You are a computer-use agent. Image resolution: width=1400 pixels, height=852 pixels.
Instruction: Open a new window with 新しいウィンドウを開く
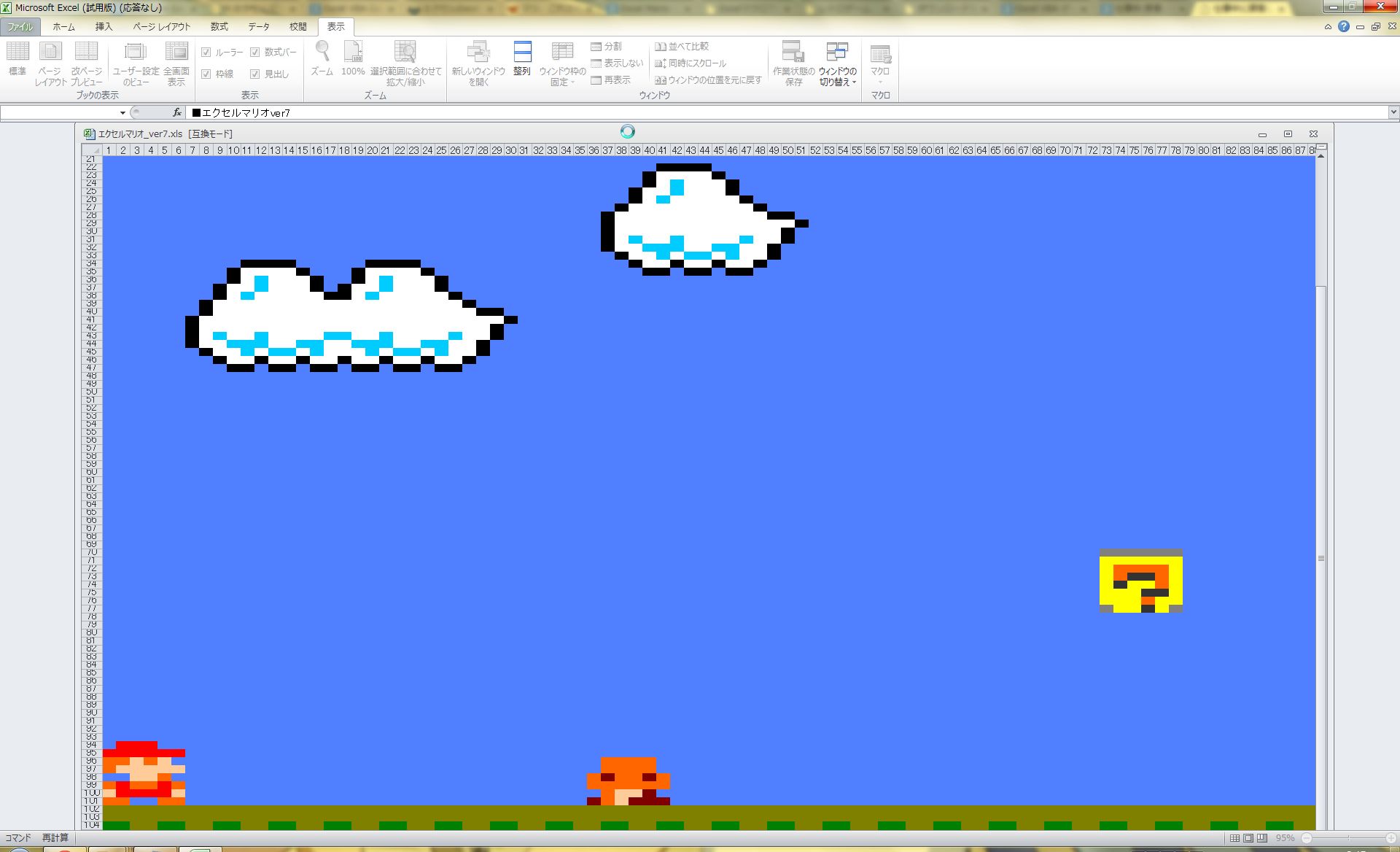point(478,63)
